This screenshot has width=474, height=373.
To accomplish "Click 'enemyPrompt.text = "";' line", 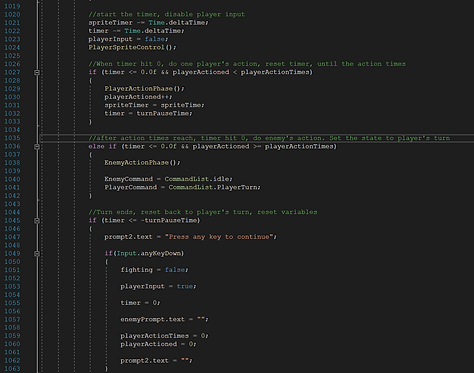I will 164,319.
